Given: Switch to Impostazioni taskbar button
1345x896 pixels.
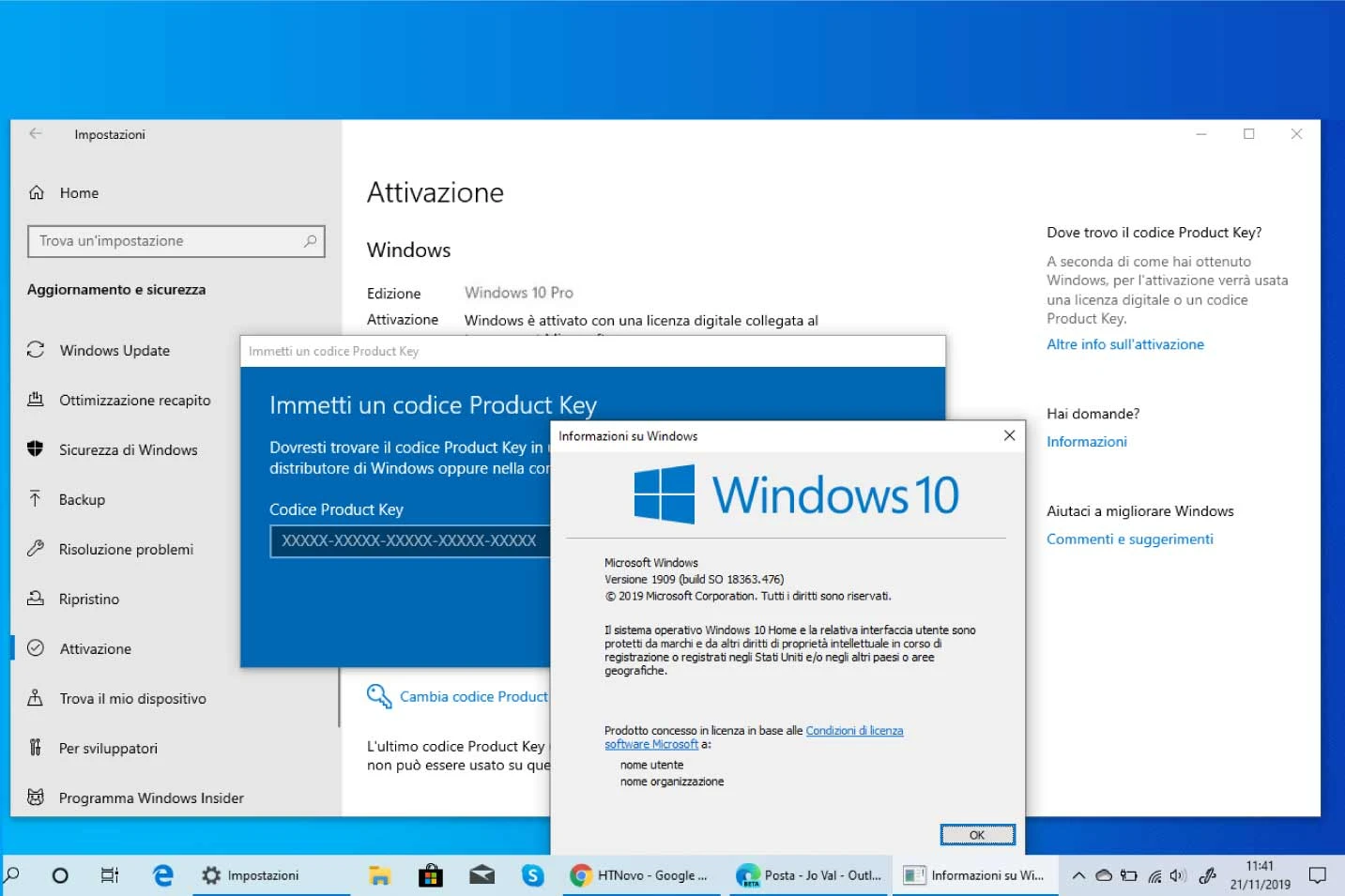Looking at the screenshot, I should [270, 875].
